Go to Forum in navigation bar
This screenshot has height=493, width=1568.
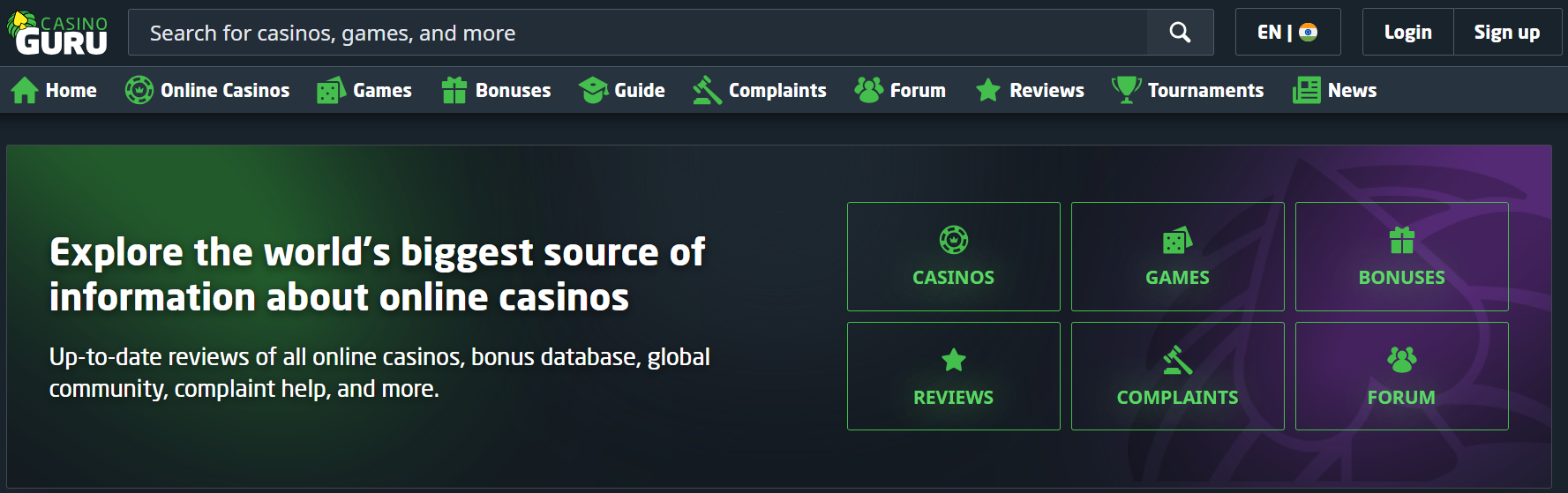pos(918,90)
